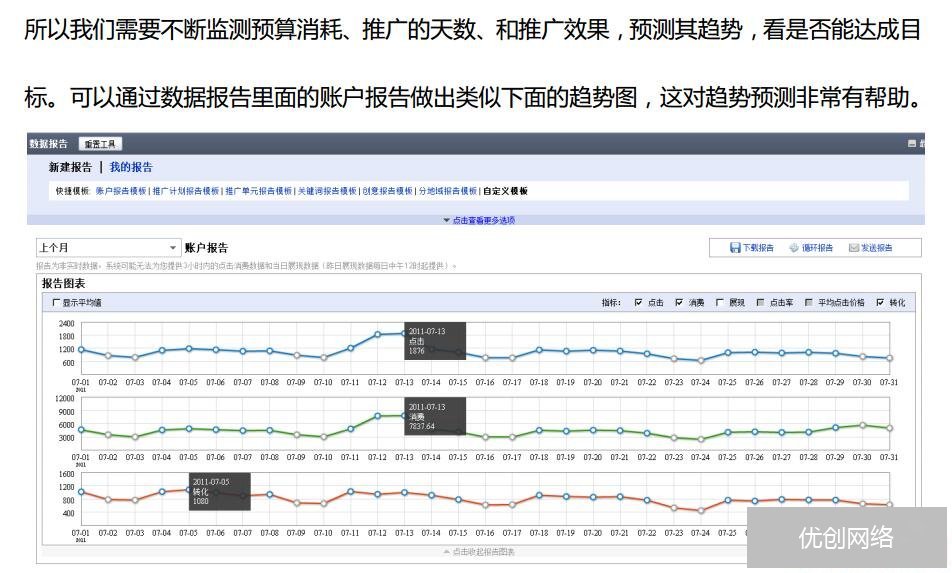The height and width of the screenshot is (573, 952).
Task: Check the 平均点击价格 metric checkbox
Action: (x=809, y=302)
